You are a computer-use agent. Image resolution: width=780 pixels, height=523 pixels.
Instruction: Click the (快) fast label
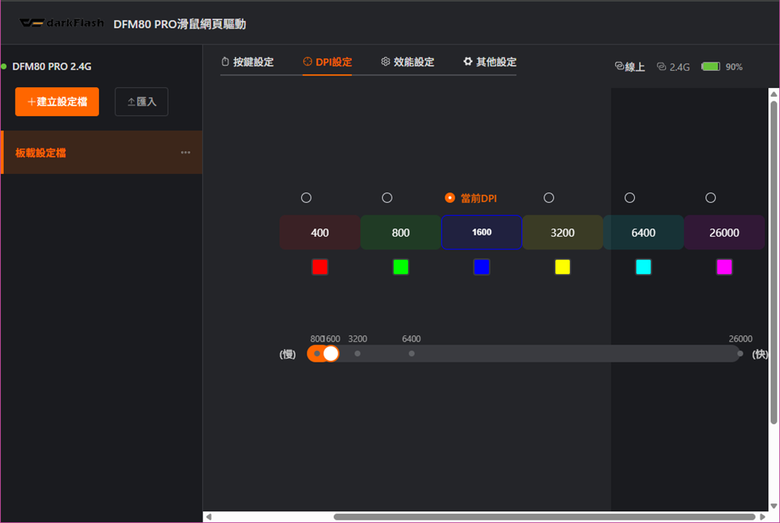tap(760, 354)
